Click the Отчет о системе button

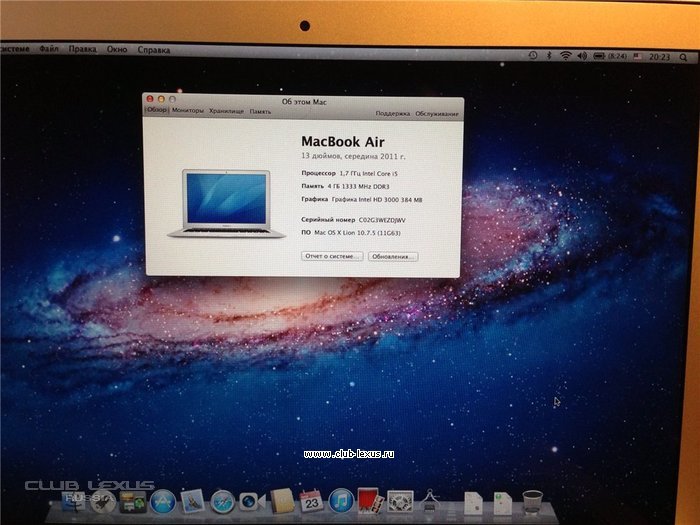pos(332,256)
